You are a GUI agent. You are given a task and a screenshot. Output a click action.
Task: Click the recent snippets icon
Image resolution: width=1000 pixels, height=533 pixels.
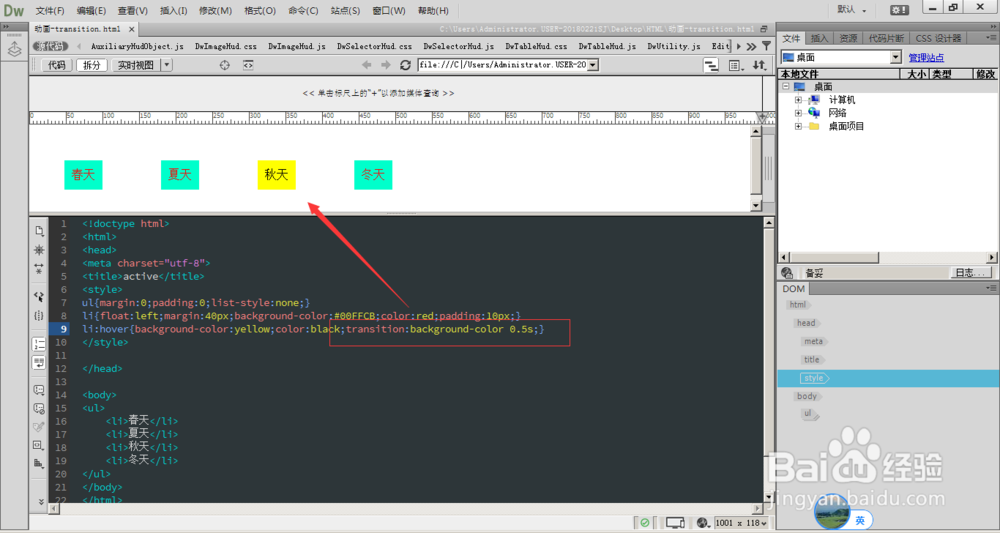[x=39, y=445]
